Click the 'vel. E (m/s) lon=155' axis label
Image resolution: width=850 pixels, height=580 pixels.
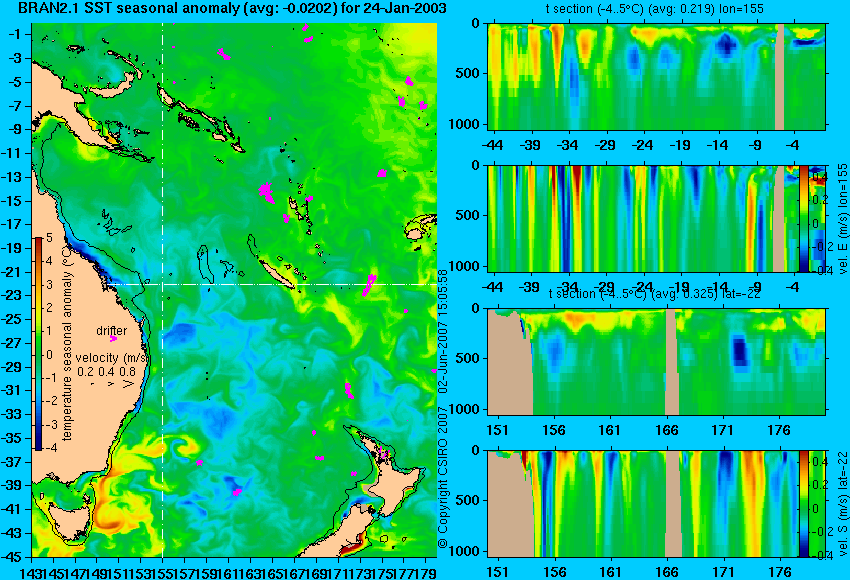(842, 218)
